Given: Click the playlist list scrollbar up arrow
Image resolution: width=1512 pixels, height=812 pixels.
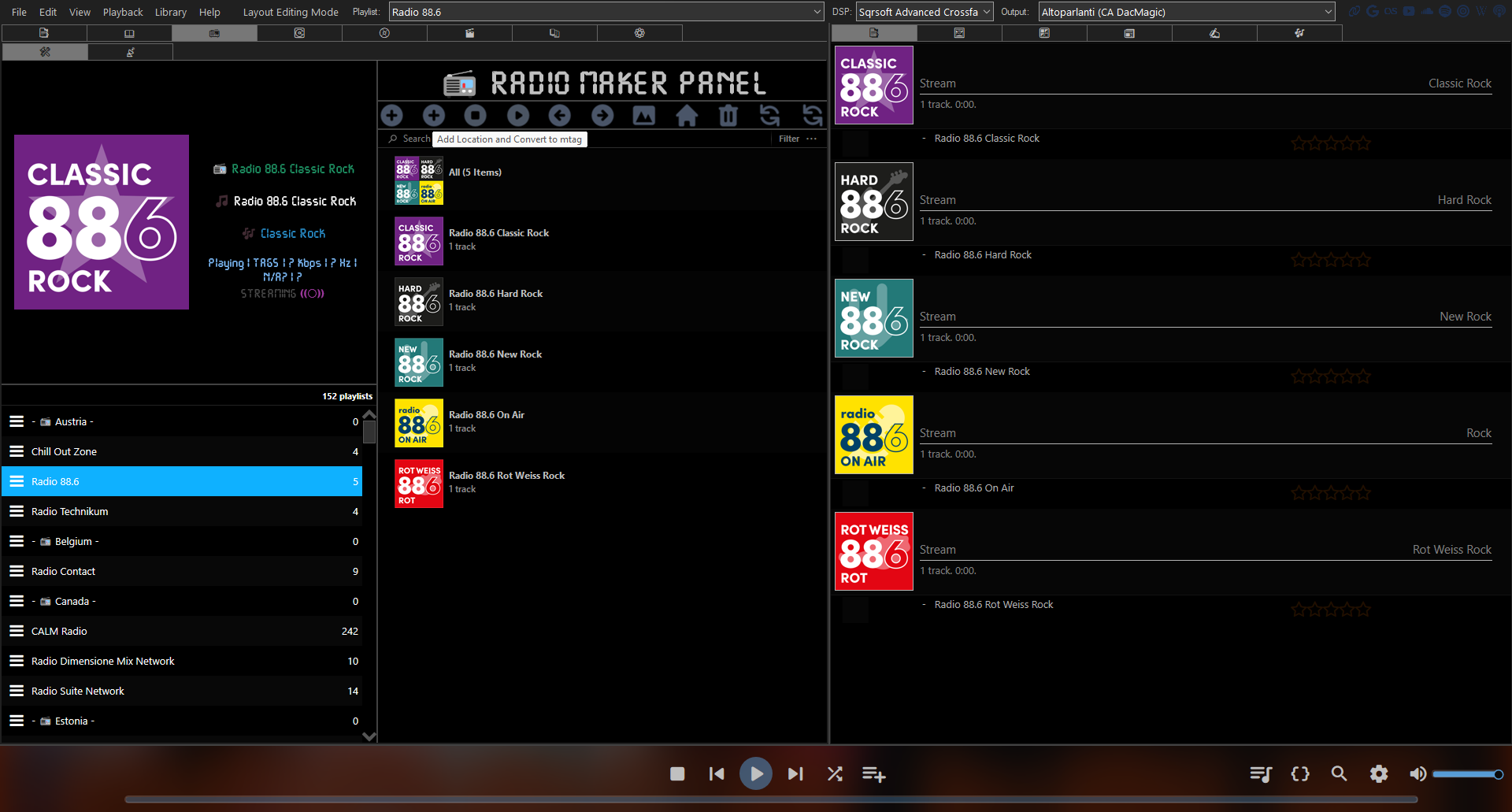Looking at the screenshot, I should [x=369, y=413].
